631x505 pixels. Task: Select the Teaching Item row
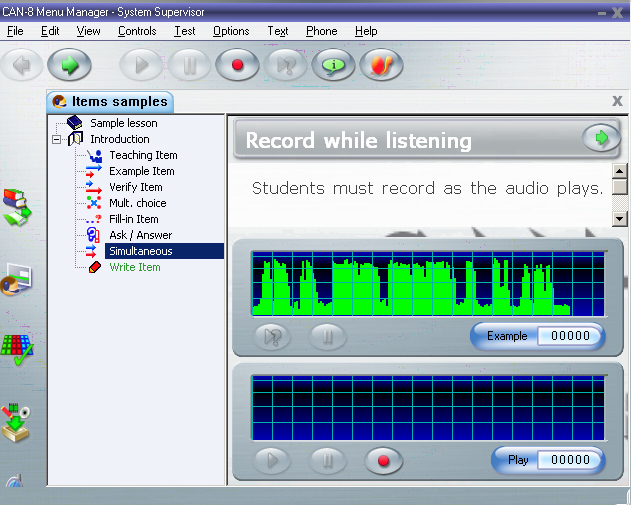pos(143,155)
